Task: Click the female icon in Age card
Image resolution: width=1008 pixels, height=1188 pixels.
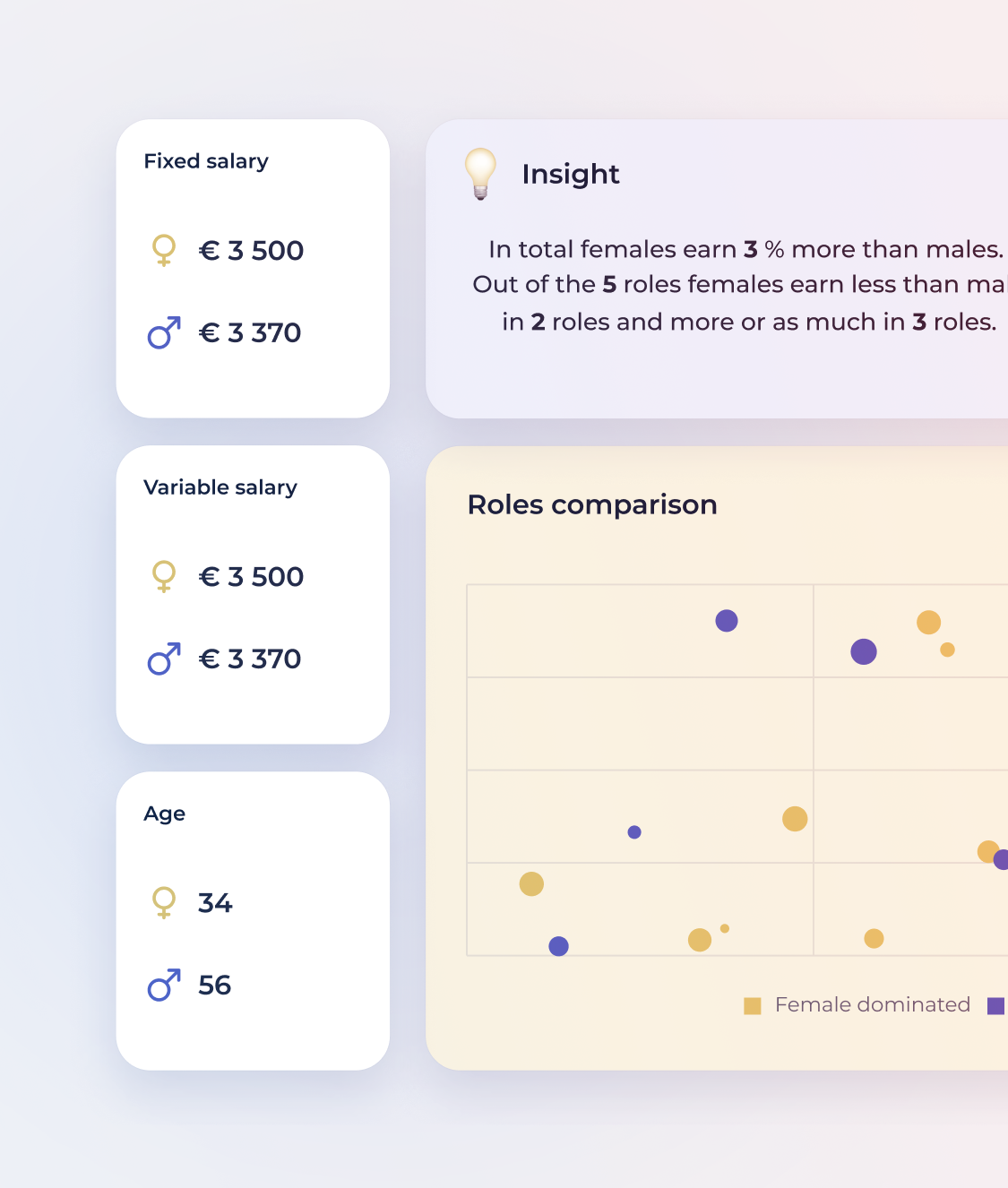Action: click(x=164, y=902)
